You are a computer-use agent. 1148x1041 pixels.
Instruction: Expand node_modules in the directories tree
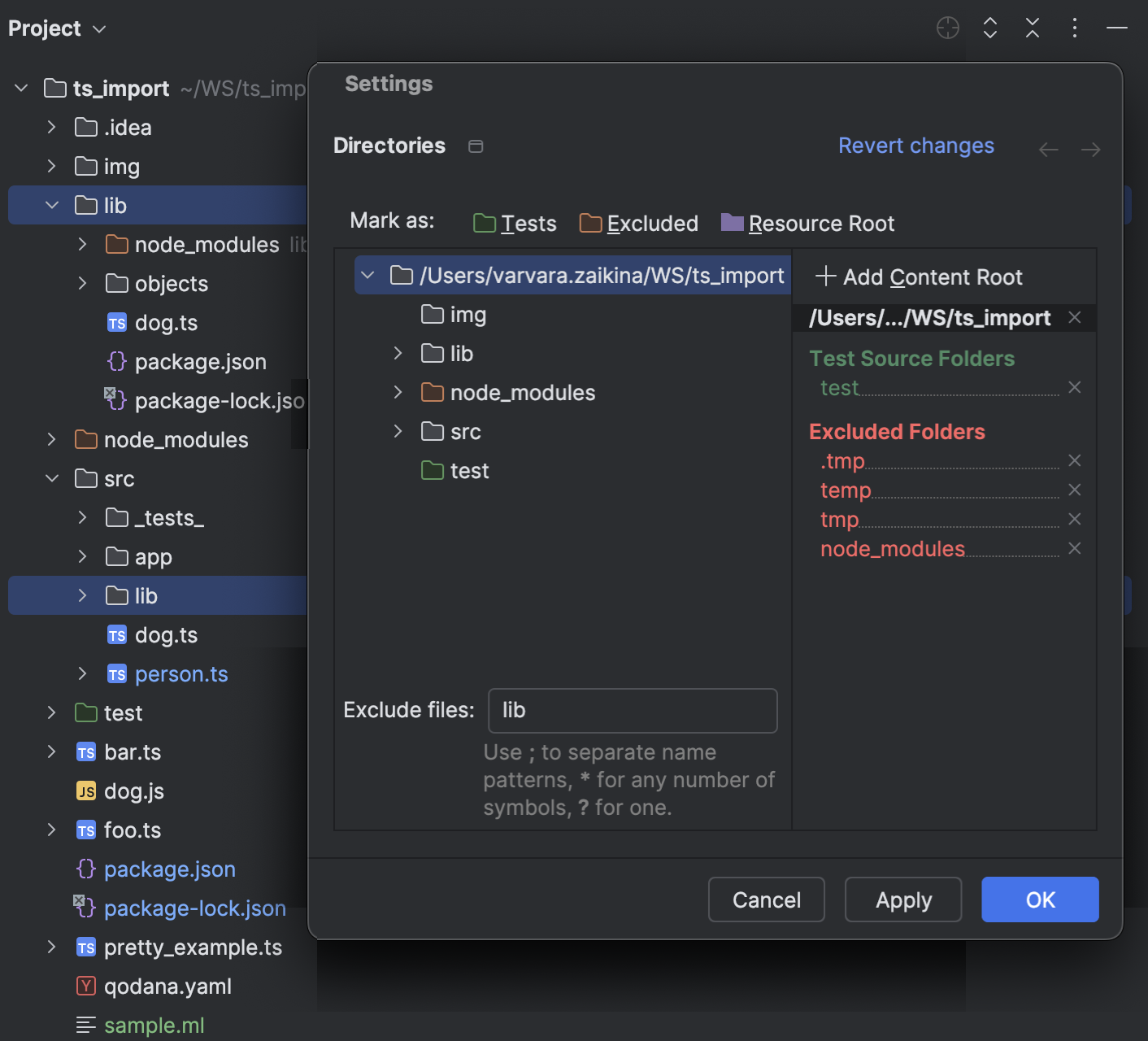pos(398,392)
